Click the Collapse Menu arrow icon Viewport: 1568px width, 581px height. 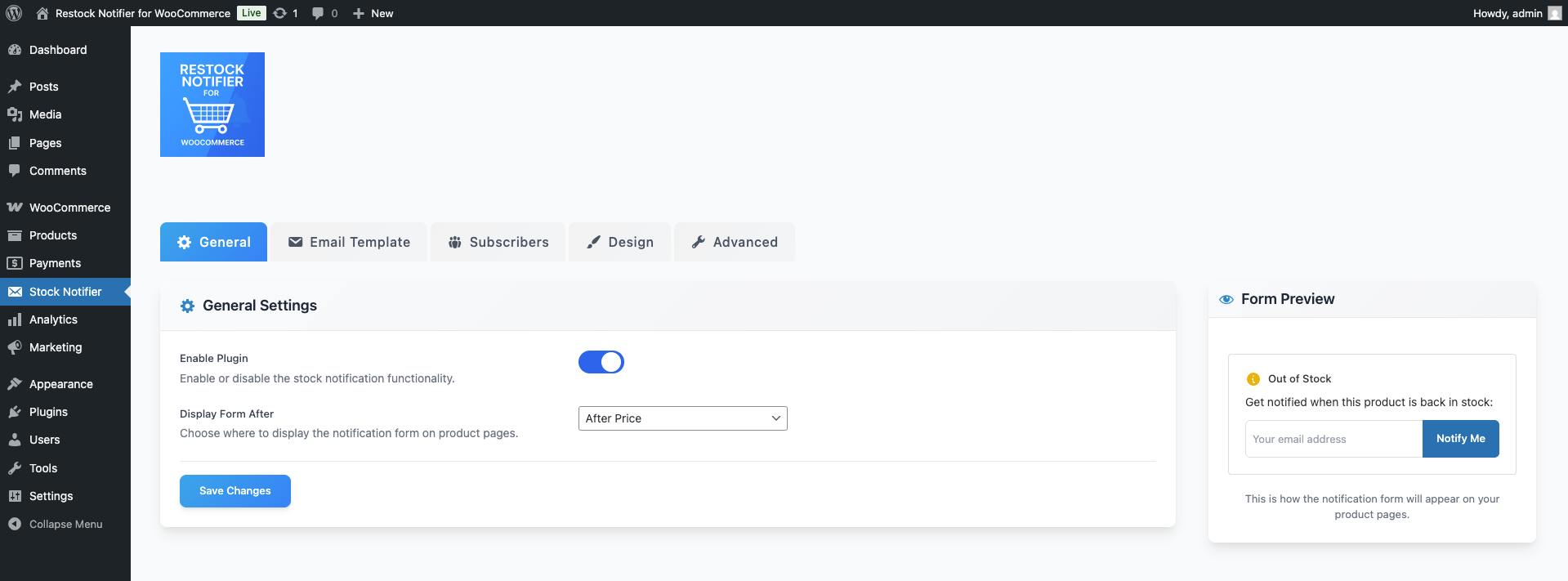(15, 524)
